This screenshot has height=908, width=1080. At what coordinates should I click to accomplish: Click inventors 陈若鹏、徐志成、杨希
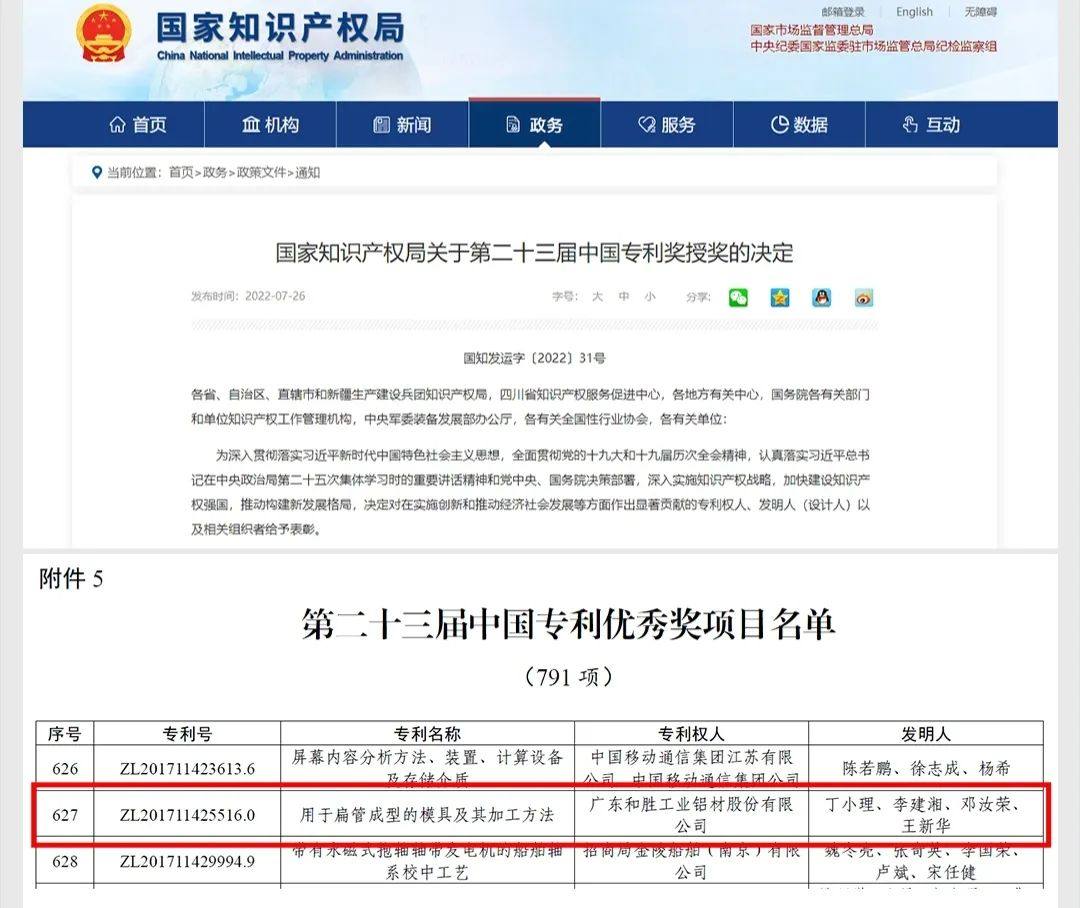(926, 768)
